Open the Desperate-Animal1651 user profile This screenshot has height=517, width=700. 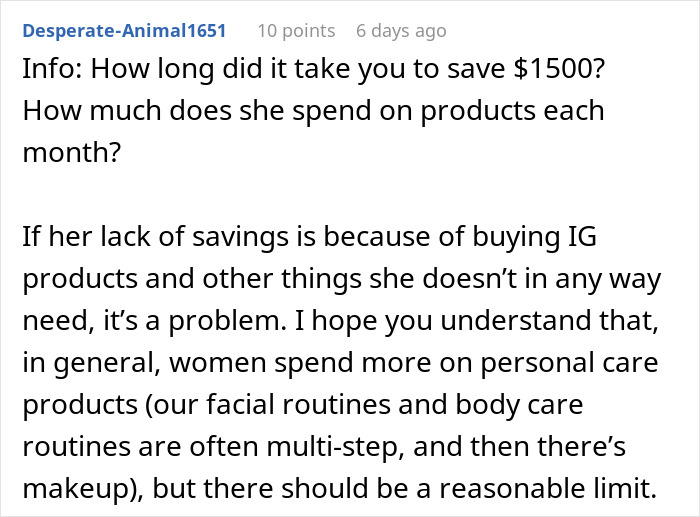click(x=124, y=31)
